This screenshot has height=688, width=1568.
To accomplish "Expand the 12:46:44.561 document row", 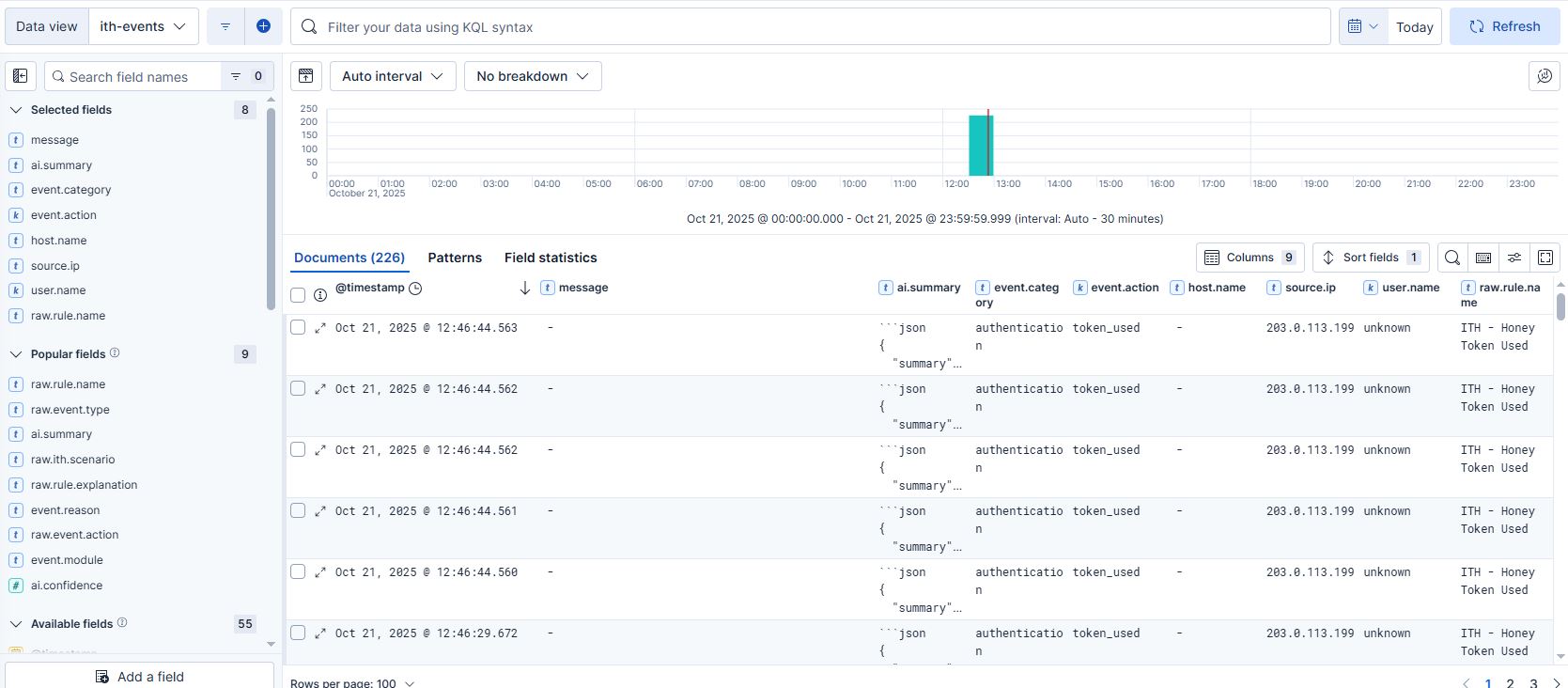I will pos(320,511).
